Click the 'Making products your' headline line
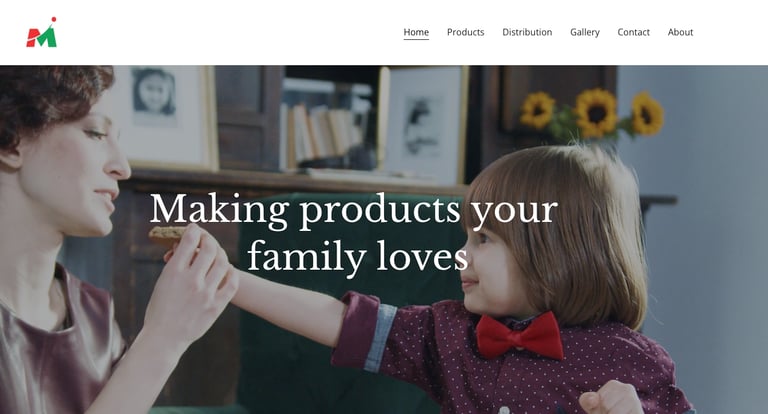The width and height of the screenshot is (768, 414). [354, 210]
